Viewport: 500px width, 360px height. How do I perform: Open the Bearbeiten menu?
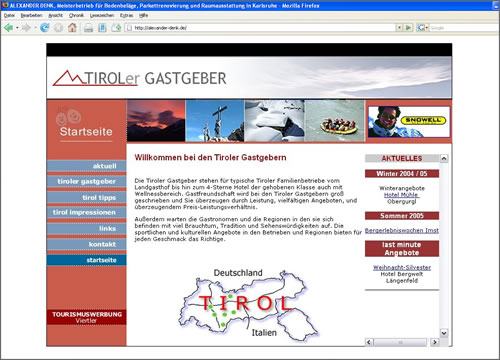coord(31,15)
